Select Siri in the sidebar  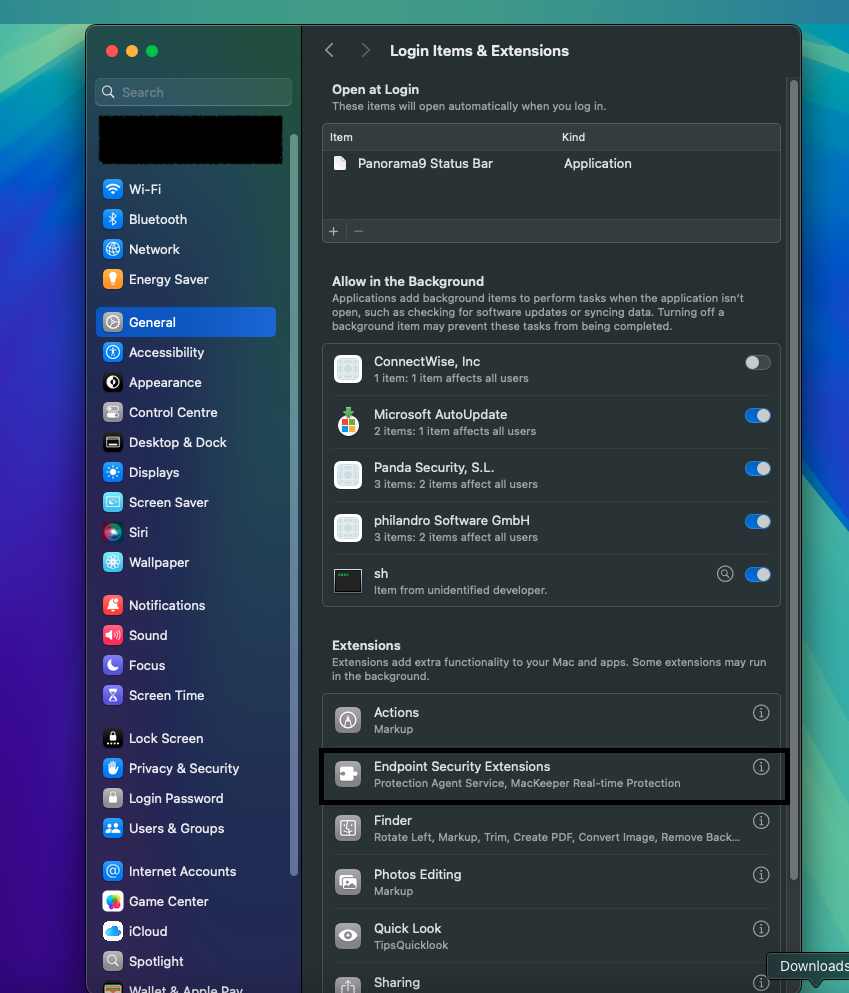[186, 532]
